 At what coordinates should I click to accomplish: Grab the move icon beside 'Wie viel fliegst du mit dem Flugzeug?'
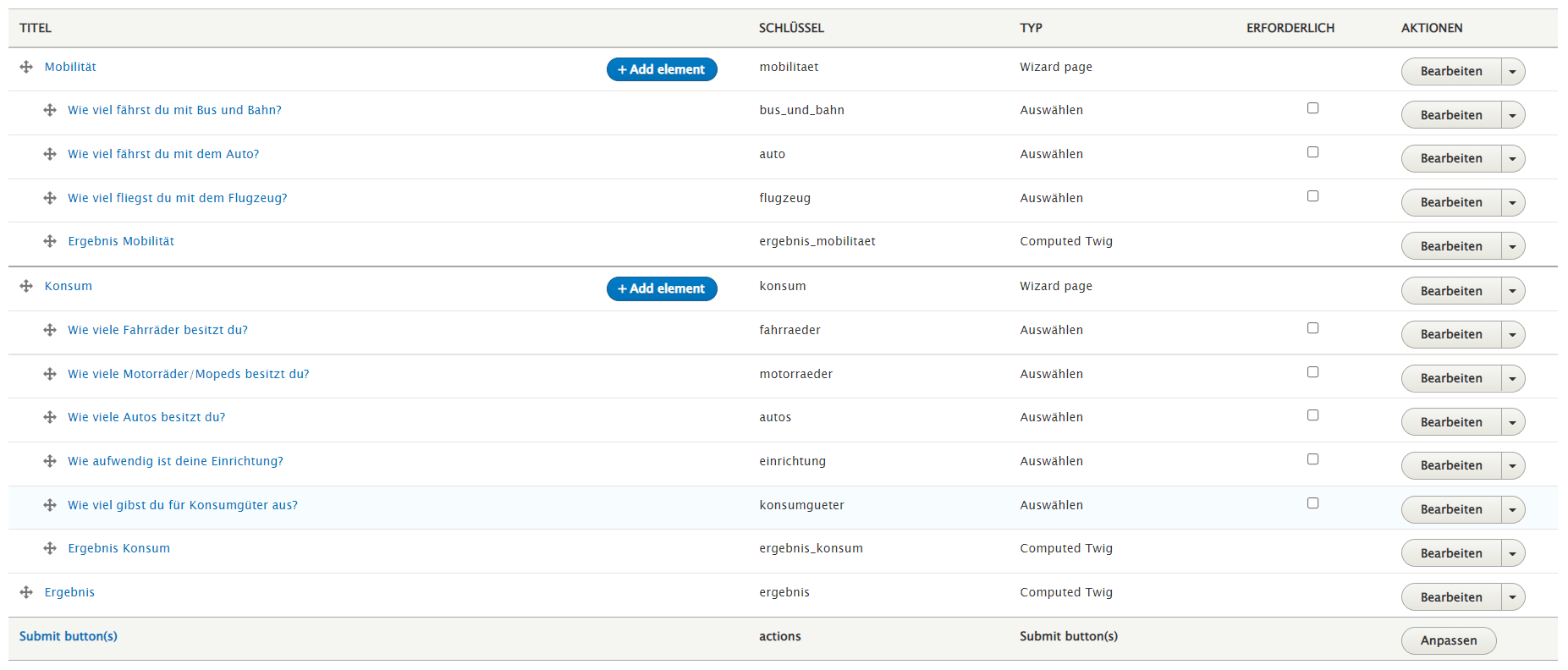point(51,198)
